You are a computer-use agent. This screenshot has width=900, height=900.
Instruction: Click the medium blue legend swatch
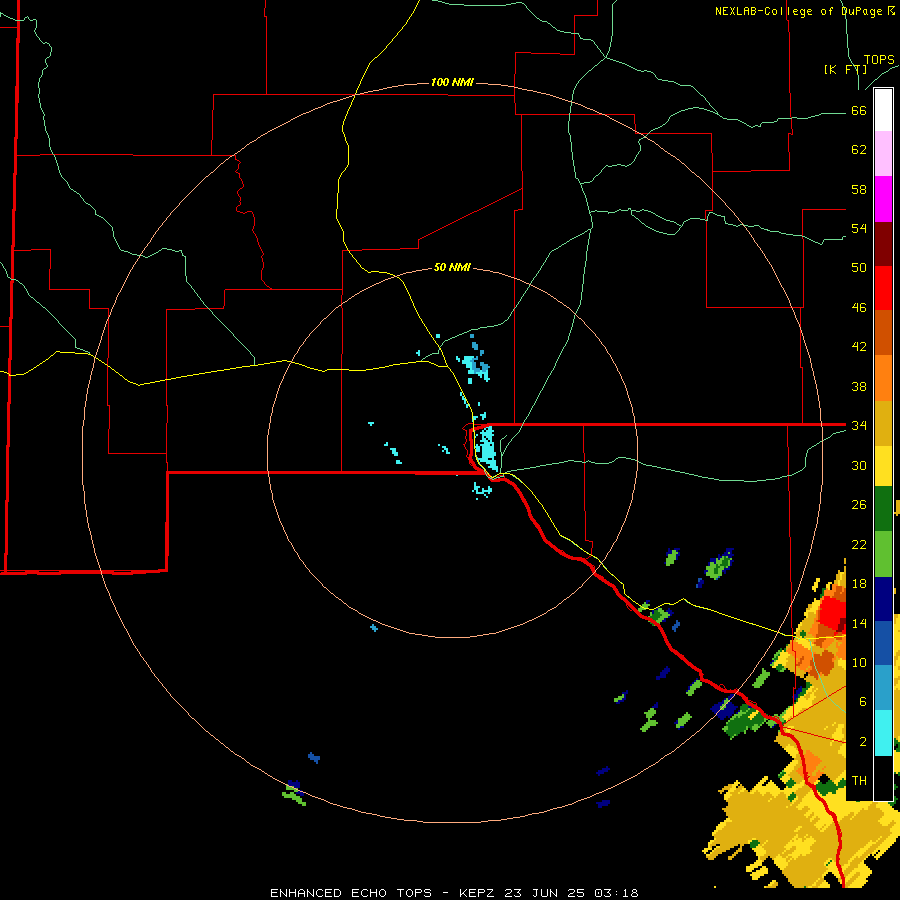click(x=883, y=643)
